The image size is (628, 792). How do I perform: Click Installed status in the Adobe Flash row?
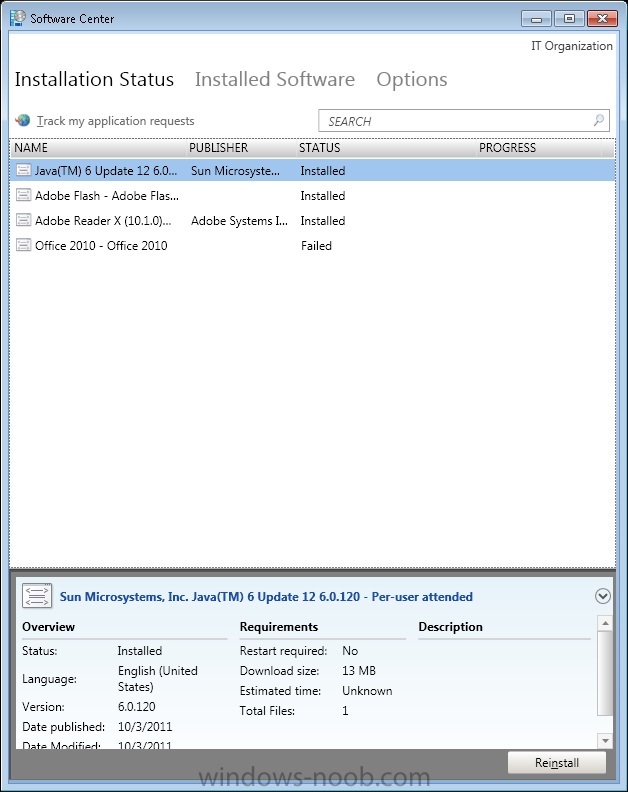pos(323,195)
